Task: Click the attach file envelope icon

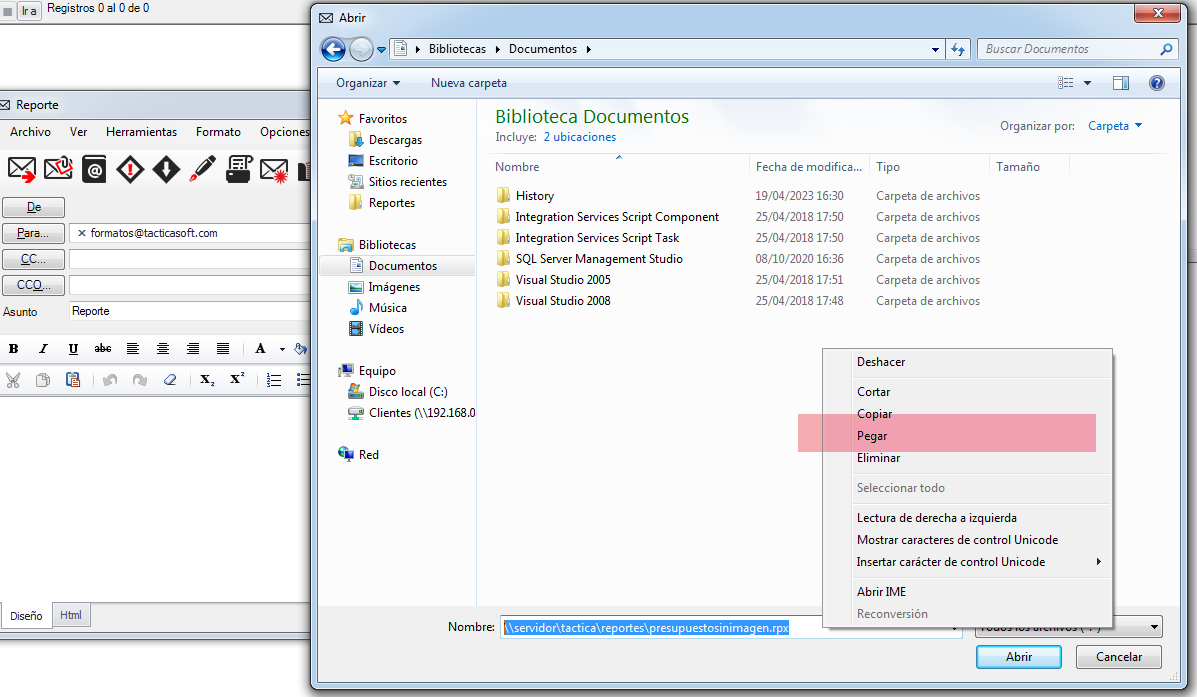Action: pos(58,169)
